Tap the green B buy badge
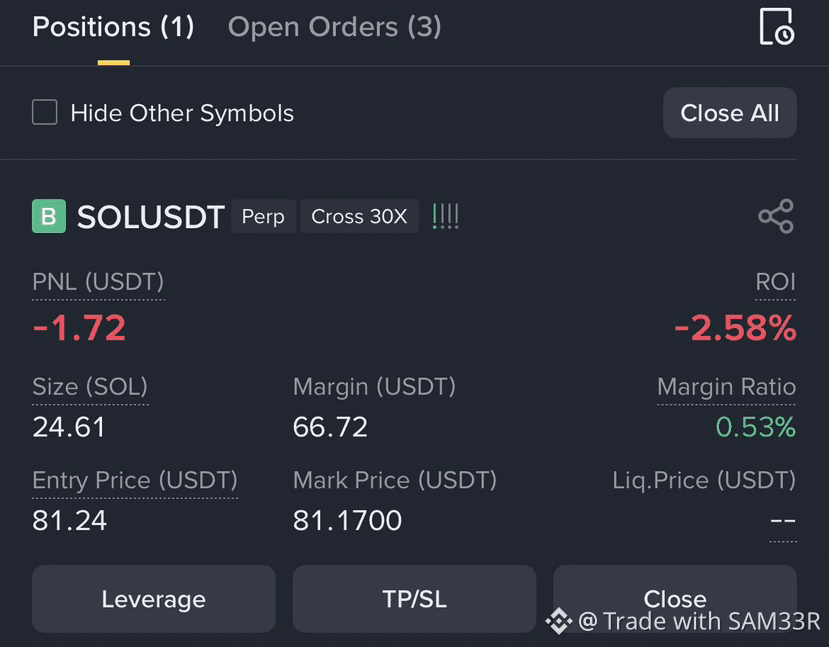The image size is (829, 647). click(x=49, y=216)
